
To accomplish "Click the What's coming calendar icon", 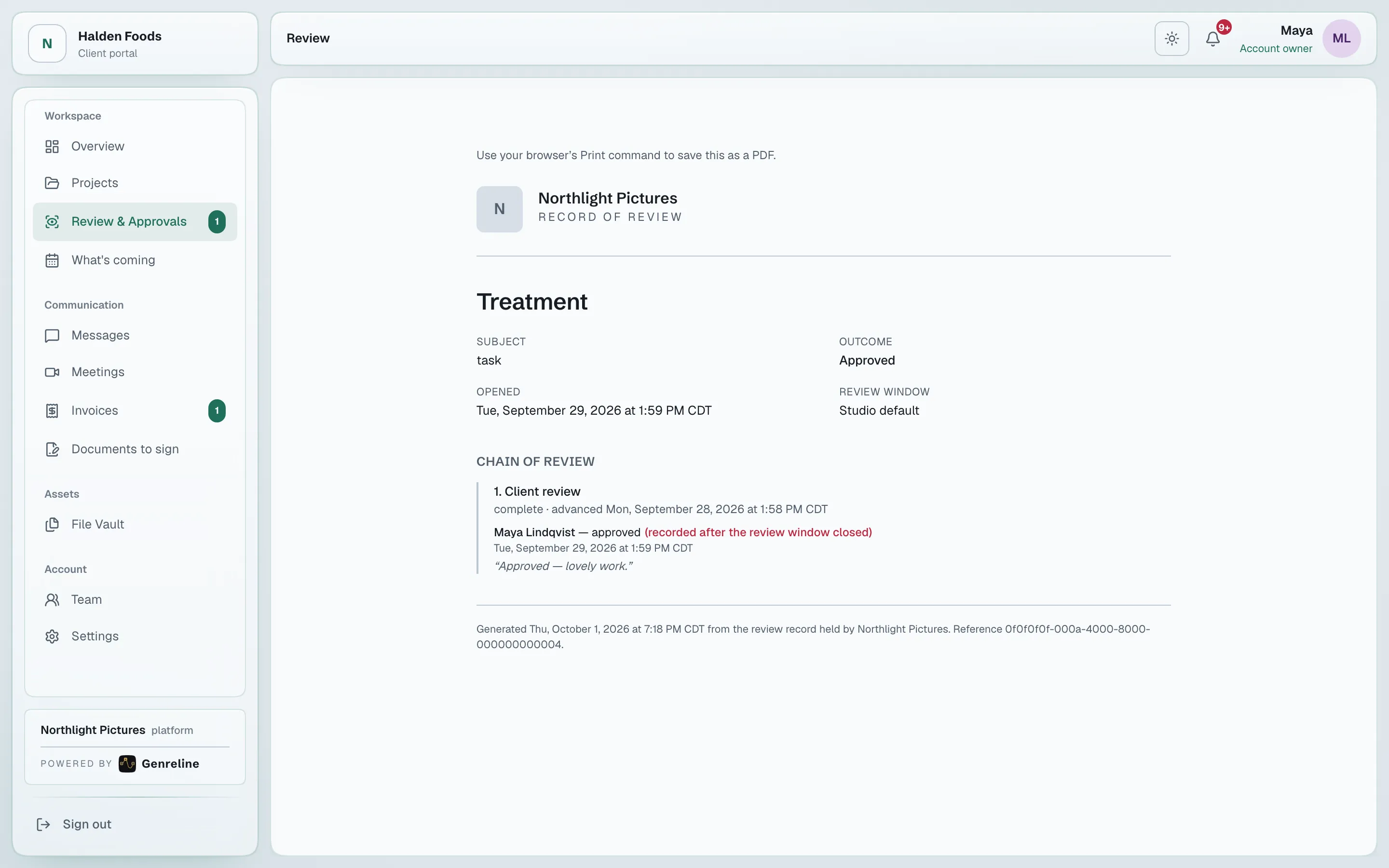I will coord(52,260).
